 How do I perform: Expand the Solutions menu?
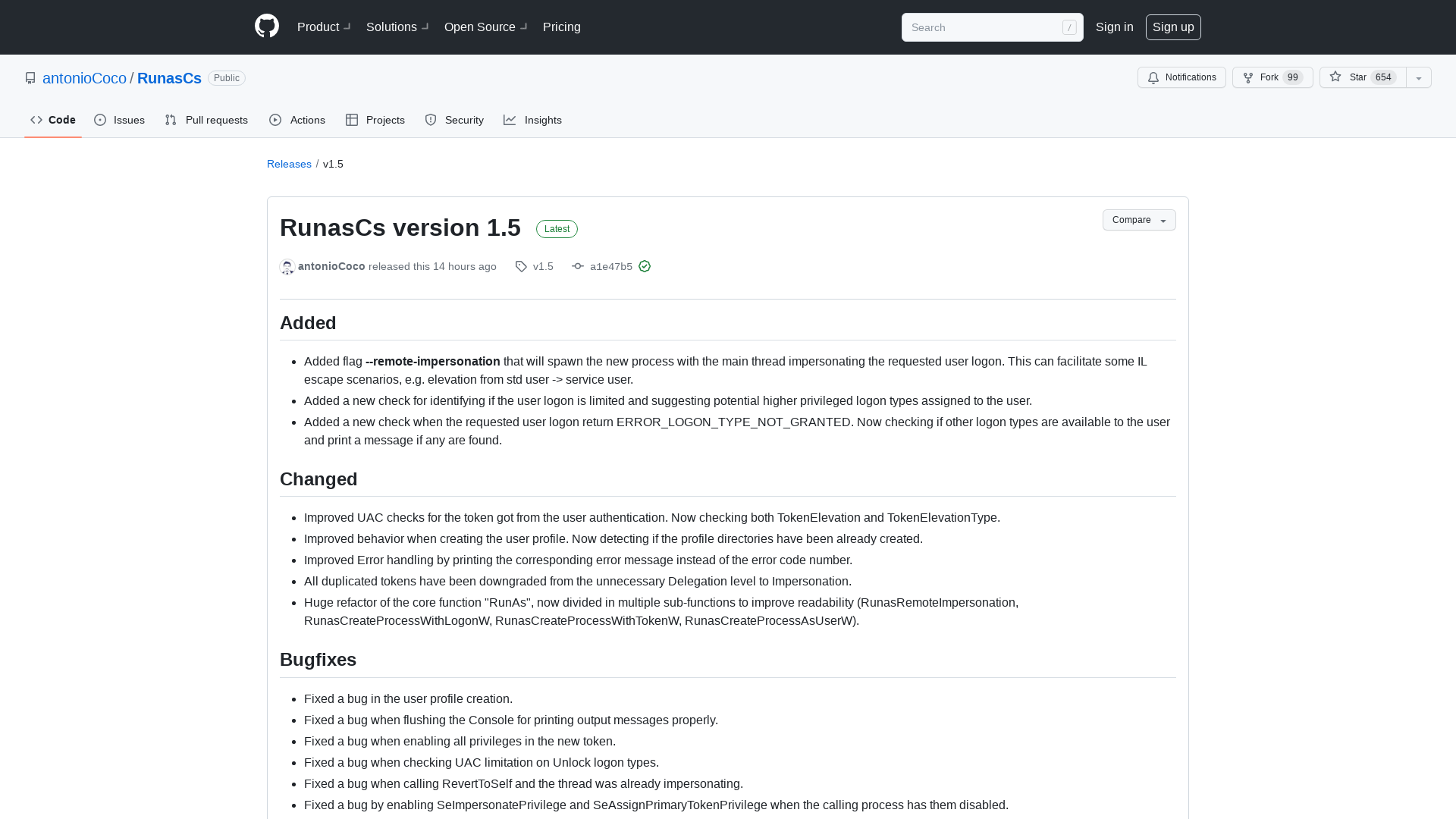click(397, 27)
